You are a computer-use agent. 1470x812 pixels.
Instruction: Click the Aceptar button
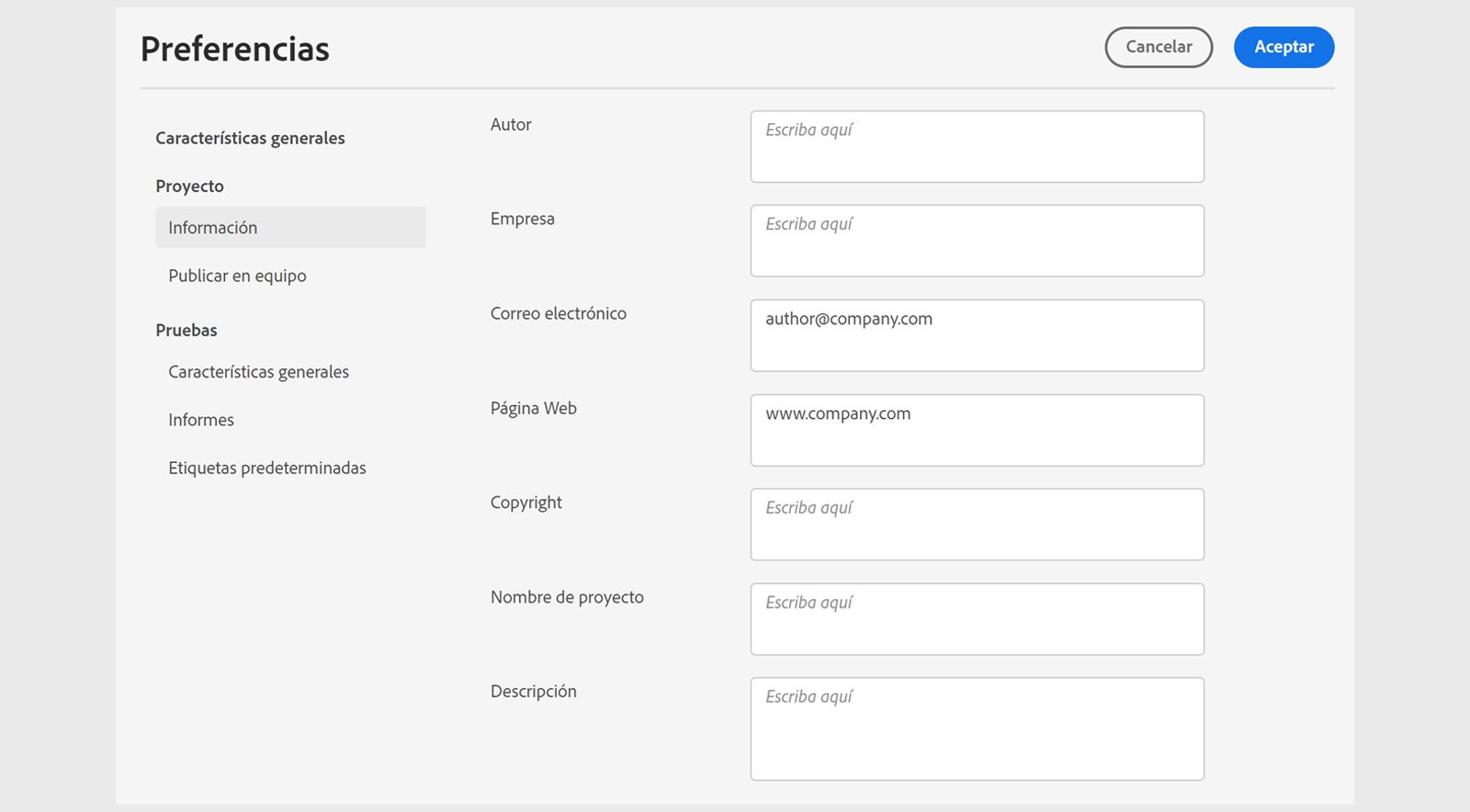pyautogui.click(x=1283, y=47)
